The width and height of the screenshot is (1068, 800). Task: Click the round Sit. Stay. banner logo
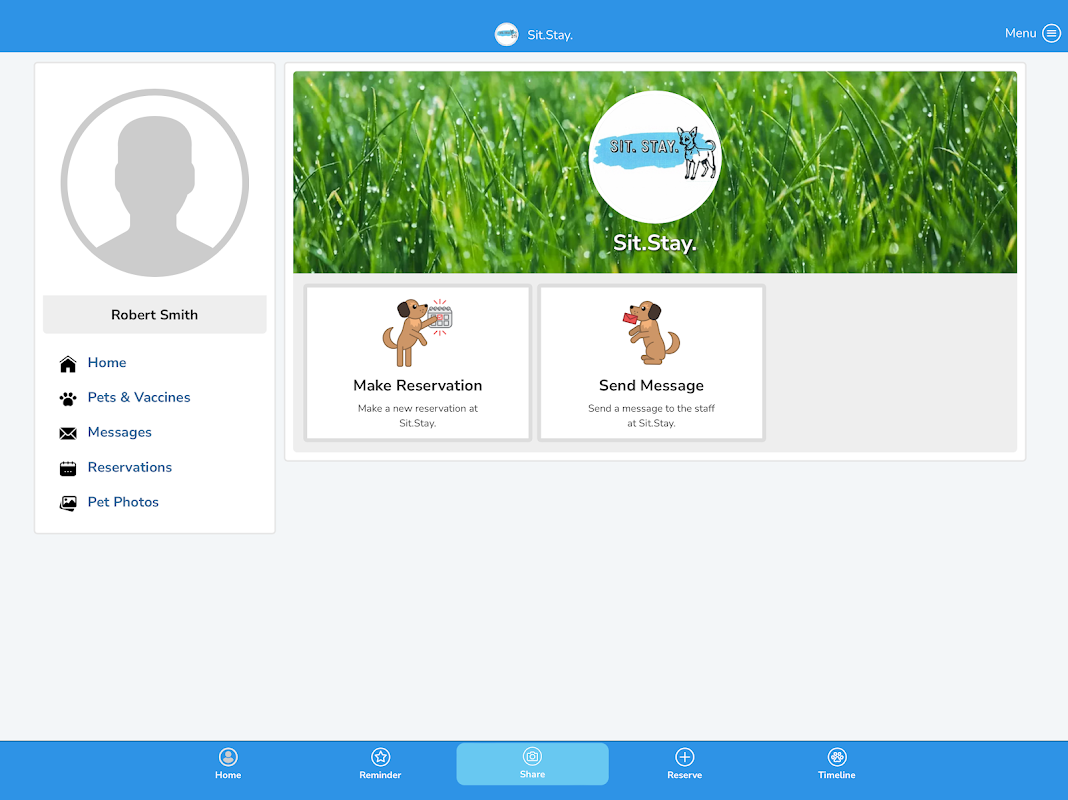655,157
